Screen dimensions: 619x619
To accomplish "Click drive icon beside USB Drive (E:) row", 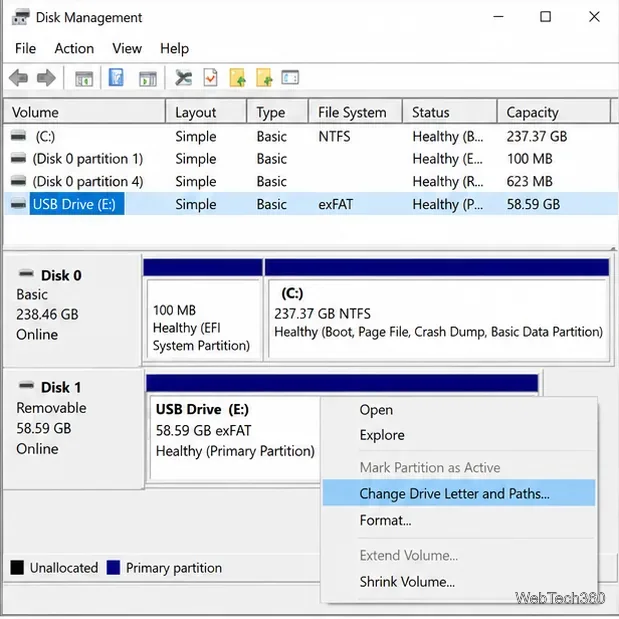I will [18, 204].
